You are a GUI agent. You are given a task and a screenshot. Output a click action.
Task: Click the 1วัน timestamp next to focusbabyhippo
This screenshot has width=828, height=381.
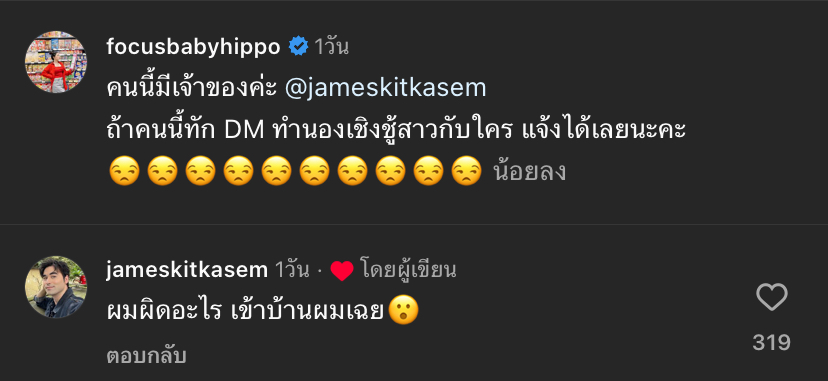[x=332, y=47]
